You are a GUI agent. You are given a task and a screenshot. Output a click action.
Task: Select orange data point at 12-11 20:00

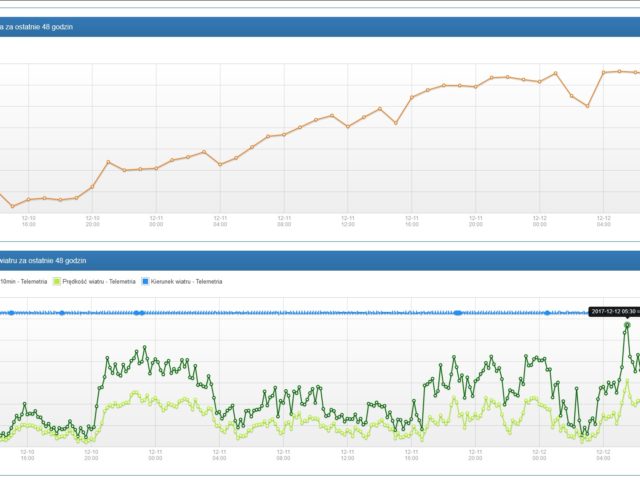pyautogui.click(x=476, y=87)
